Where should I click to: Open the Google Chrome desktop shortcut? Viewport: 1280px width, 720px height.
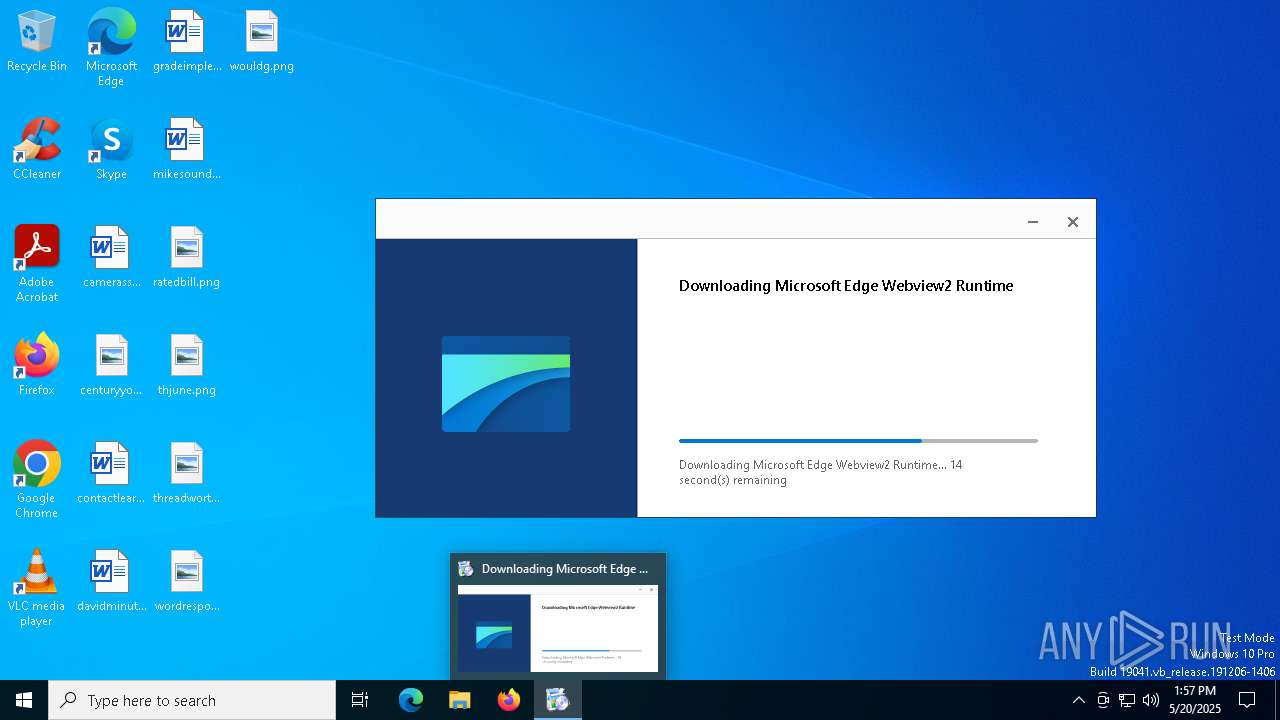(37, 480)
